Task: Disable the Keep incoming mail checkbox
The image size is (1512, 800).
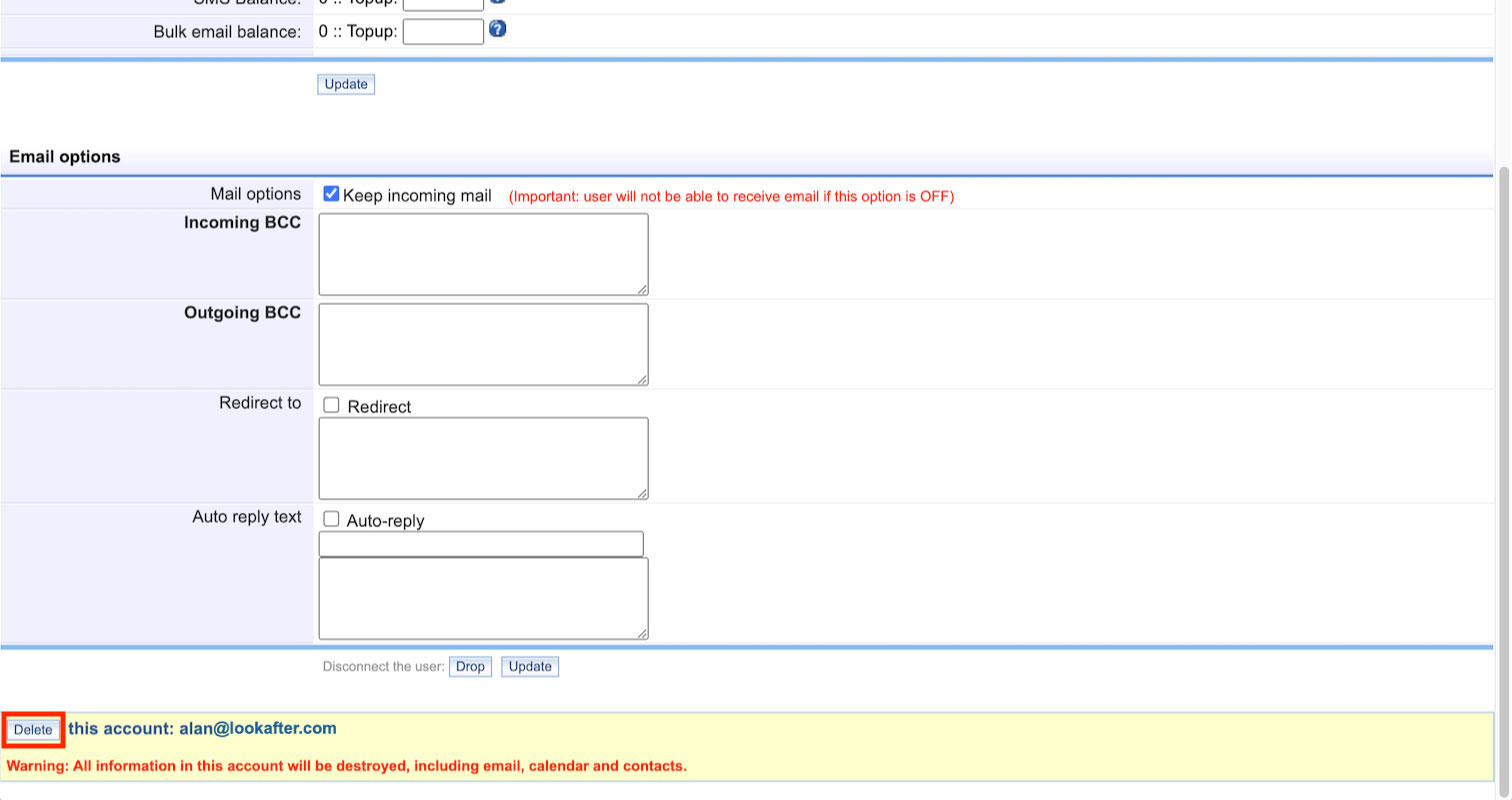Action: click(331, 194)
